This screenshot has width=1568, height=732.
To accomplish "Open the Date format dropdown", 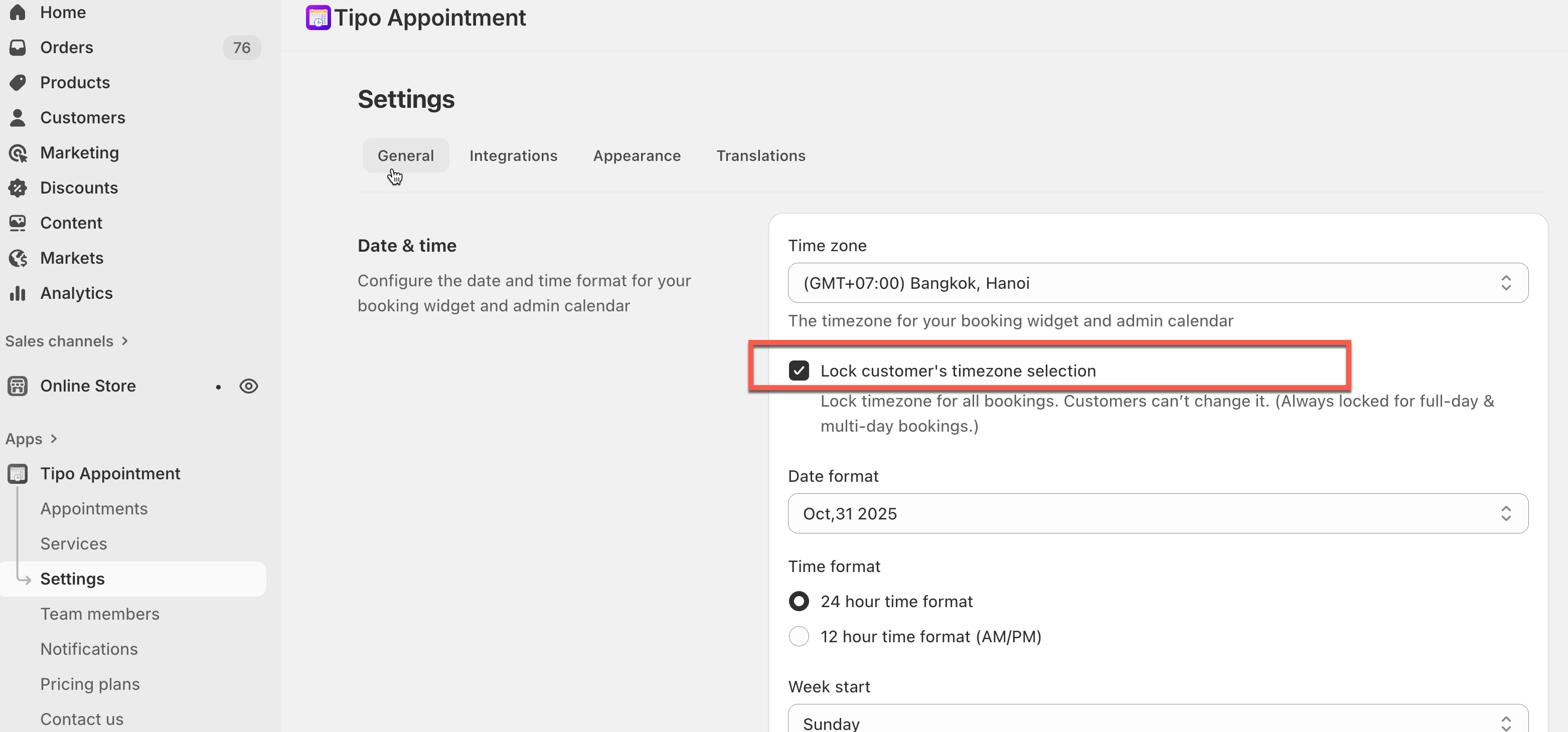I will 1157,513.
